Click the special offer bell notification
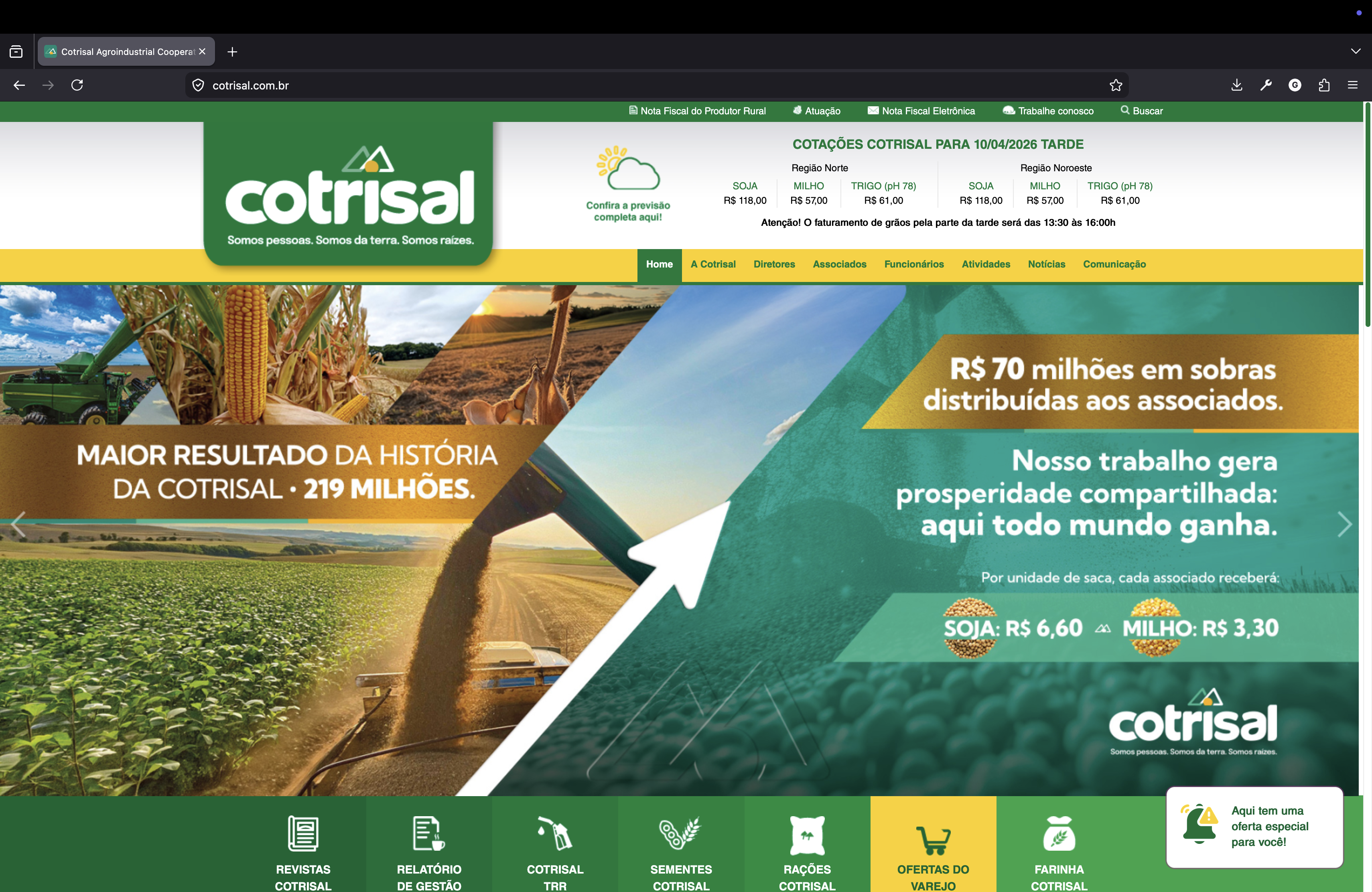Image resolution: width=1372 pixels, height=892 pixels. pyautogui.click(x=1254, y=827)
